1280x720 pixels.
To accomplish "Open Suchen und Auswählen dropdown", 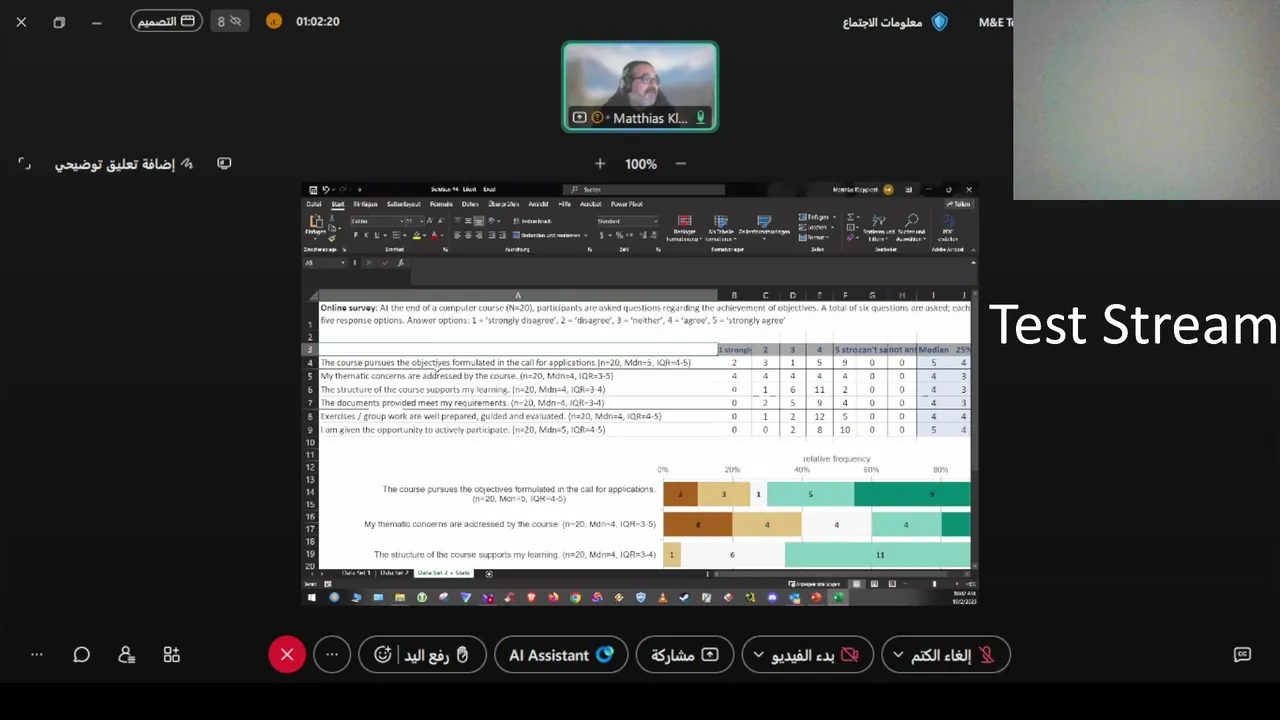I will [911, 227].
